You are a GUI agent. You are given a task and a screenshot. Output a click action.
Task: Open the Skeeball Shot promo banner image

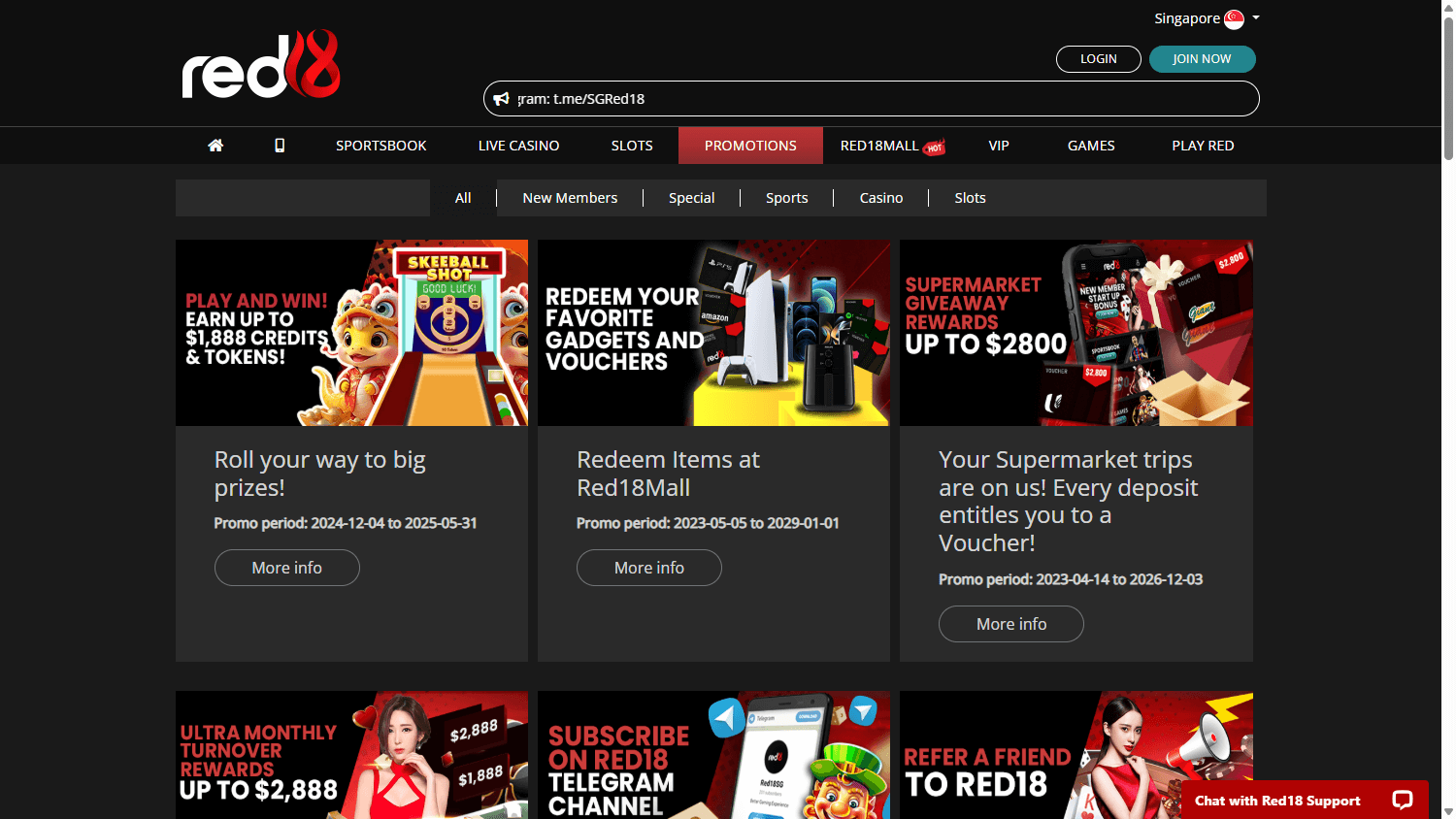(351, 332)
